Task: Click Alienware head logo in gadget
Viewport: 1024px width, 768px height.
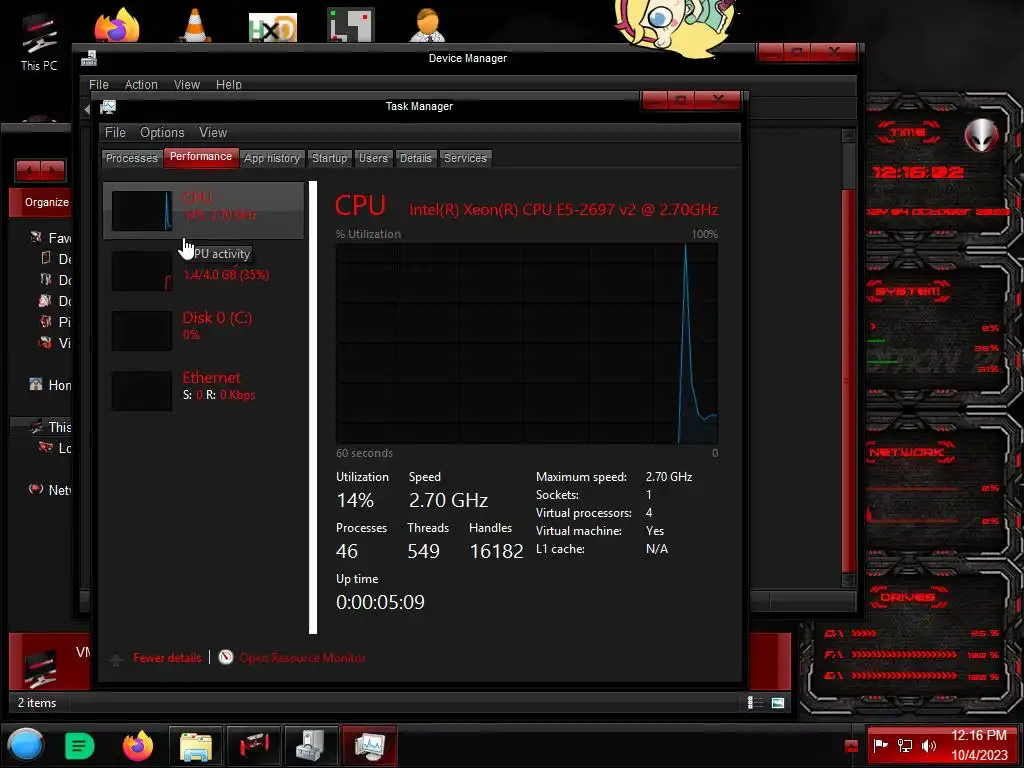Action: [x=982, y=135]
